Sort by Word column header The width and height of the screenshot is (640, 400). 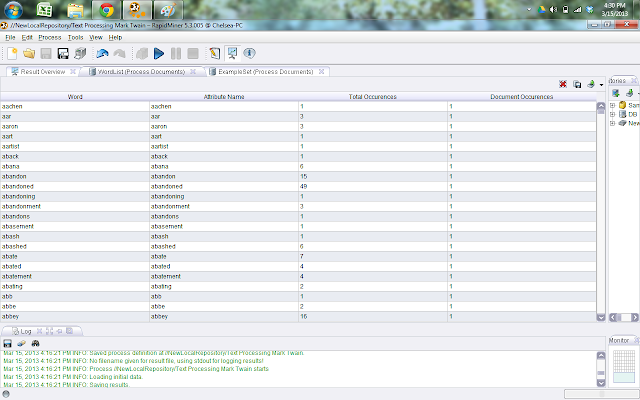tap(75, 97)
